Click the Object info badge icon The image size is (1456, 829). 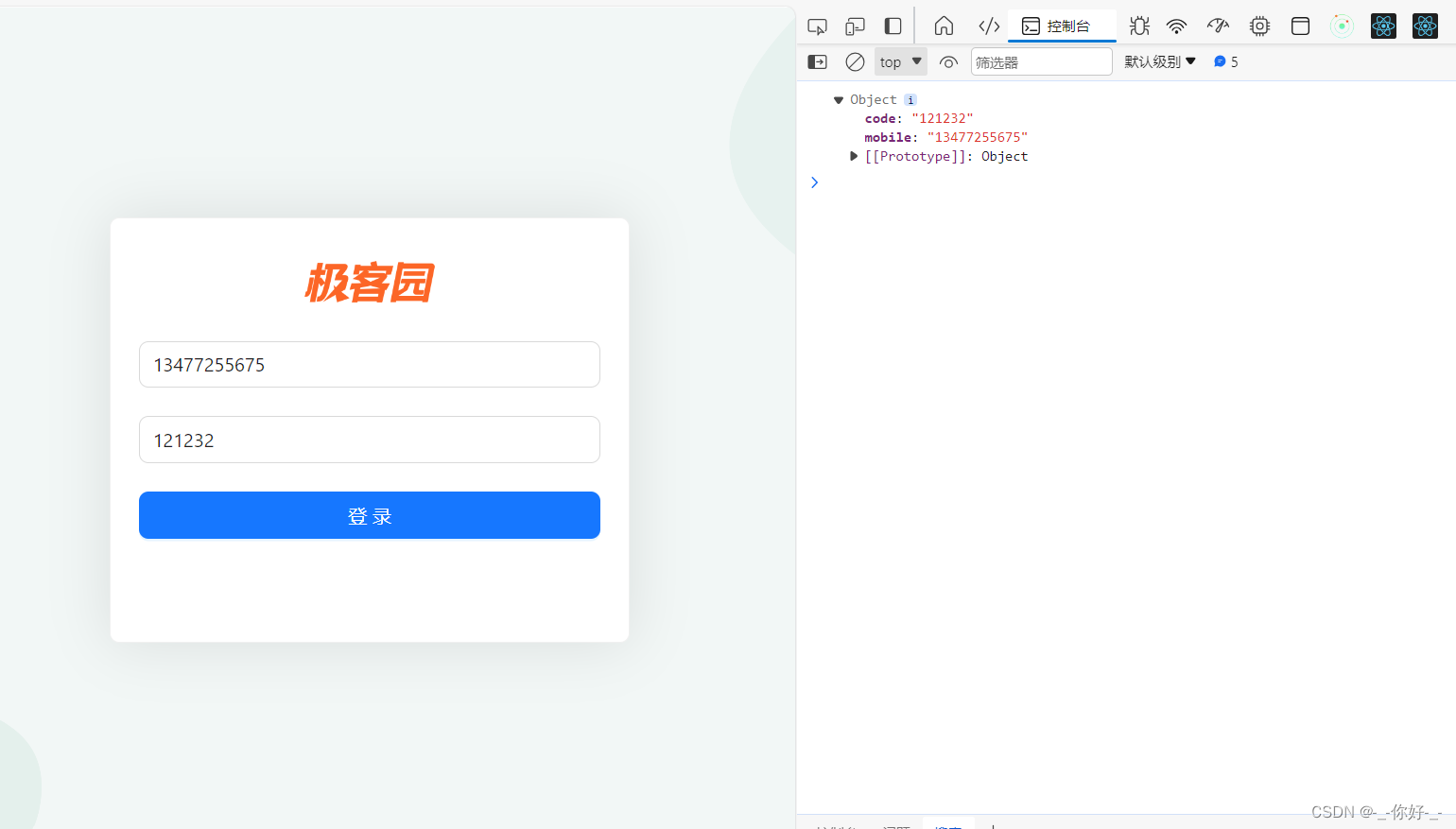[x=910, y=100]
